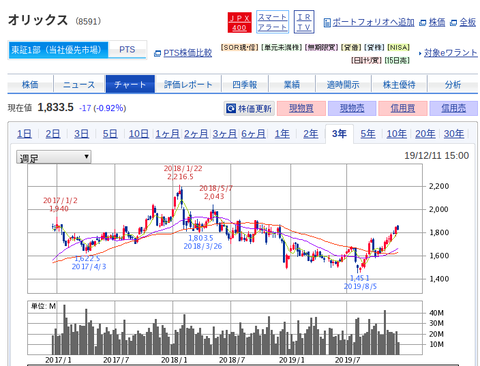Open the 分析 tab

(x=453, y=84)
